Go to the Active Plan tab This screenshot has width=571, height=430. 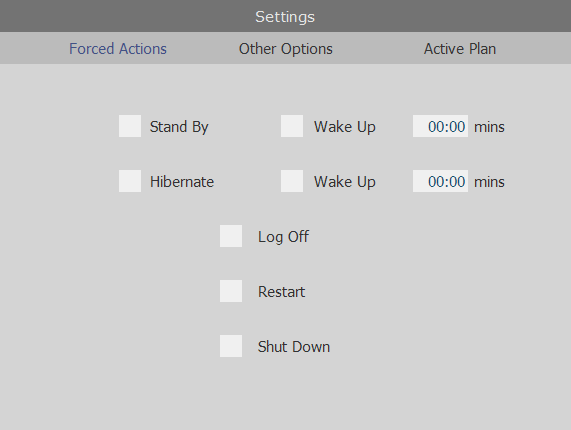click(460, 49)
